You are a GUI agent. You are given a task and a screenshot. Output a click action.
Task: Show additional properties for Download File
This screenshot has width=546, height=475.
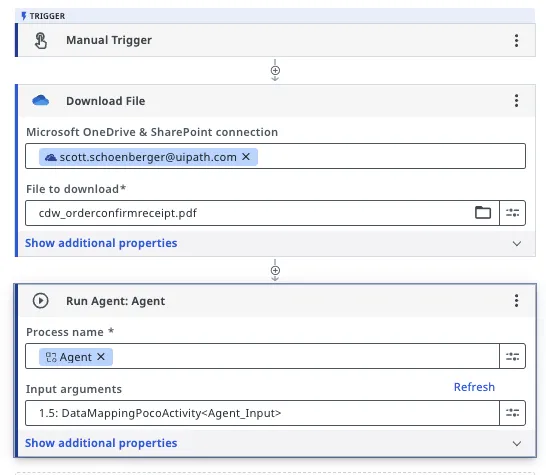101,243
